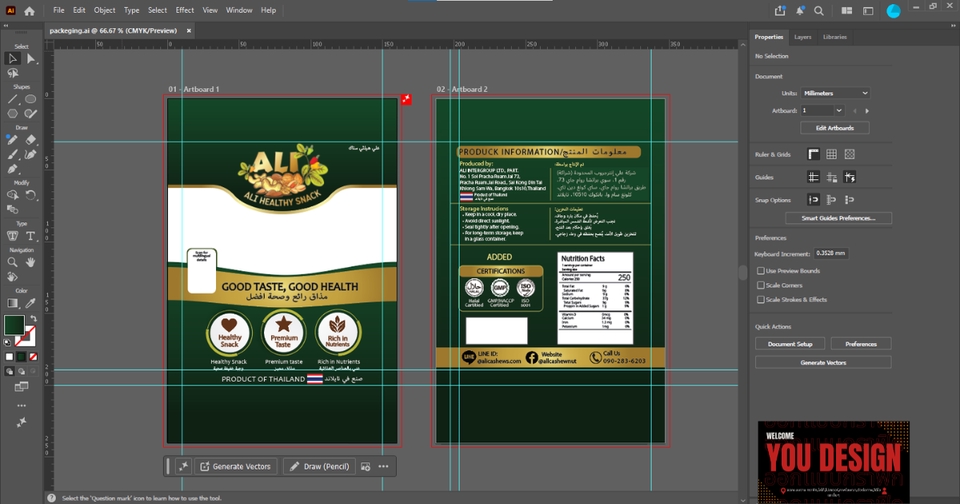
Task: Select the Type tool (T)
Action: (x=31, y=236)
